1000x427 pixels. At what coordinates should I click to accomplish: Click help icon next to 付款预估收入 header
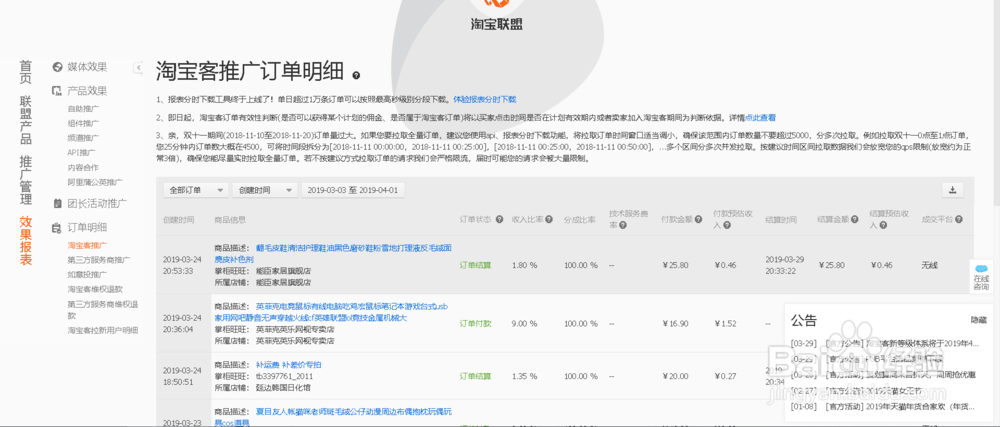[726, 224]
